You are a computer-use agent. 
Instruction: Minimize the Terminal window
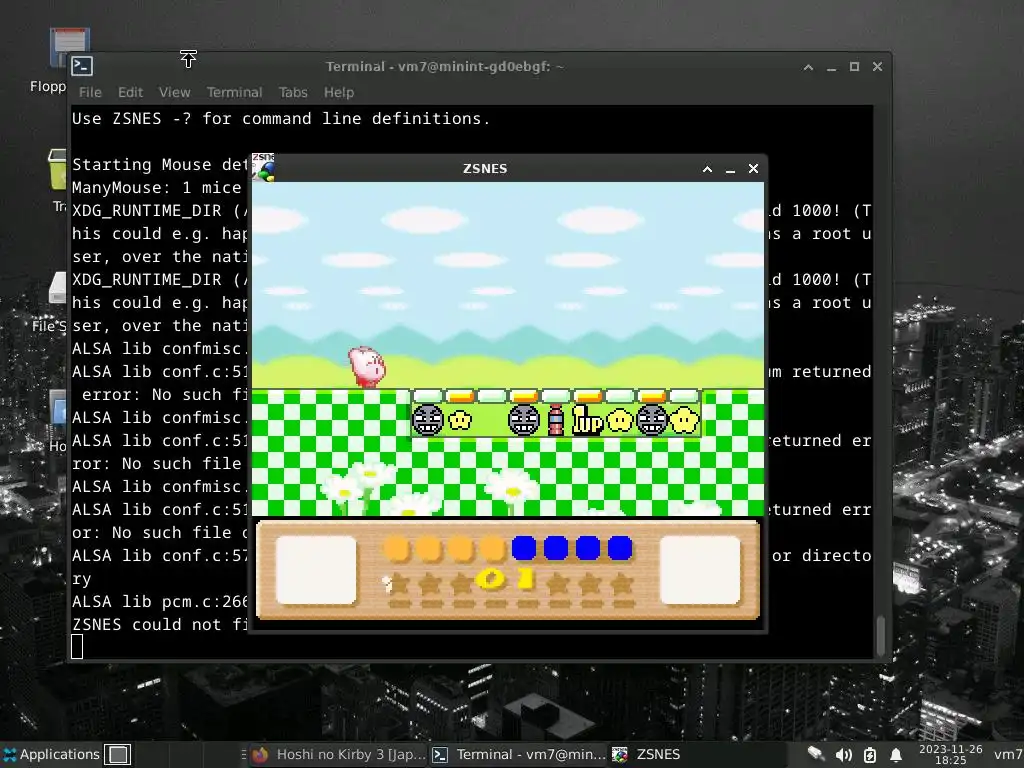click(831, 67)
